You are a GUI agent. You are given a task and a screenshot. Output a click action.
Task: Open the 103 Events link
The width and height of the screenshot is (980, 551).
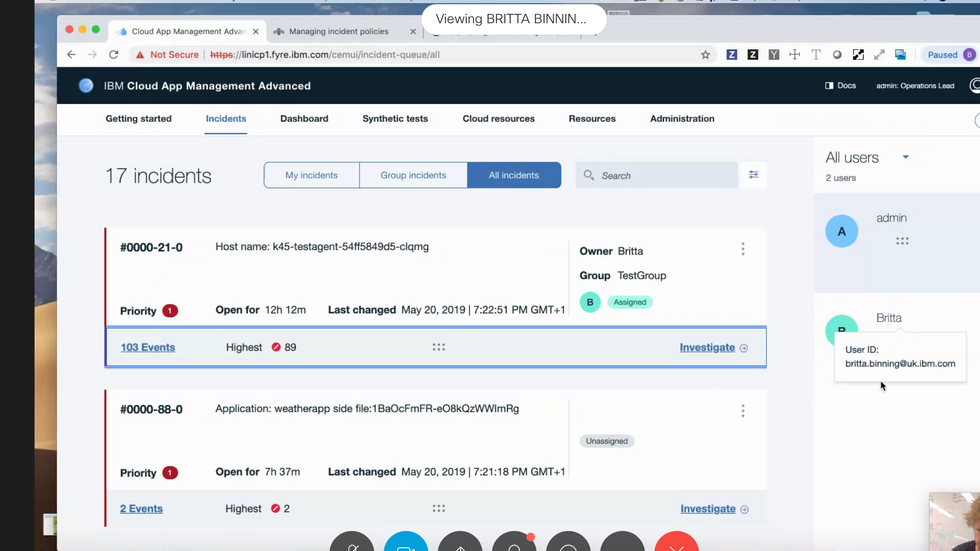(148, 347)
